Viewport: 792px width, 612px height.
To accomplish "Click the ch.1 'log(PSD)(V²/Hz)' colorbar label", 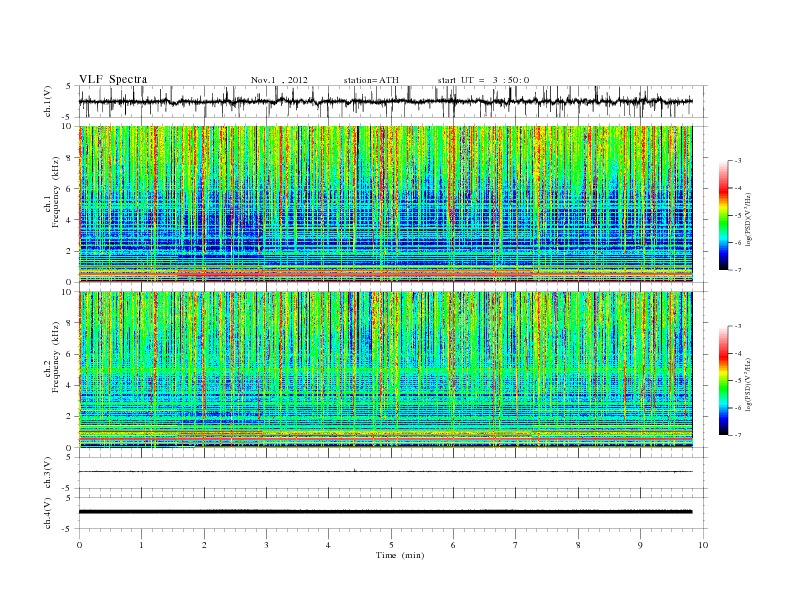I will (747, 218).
